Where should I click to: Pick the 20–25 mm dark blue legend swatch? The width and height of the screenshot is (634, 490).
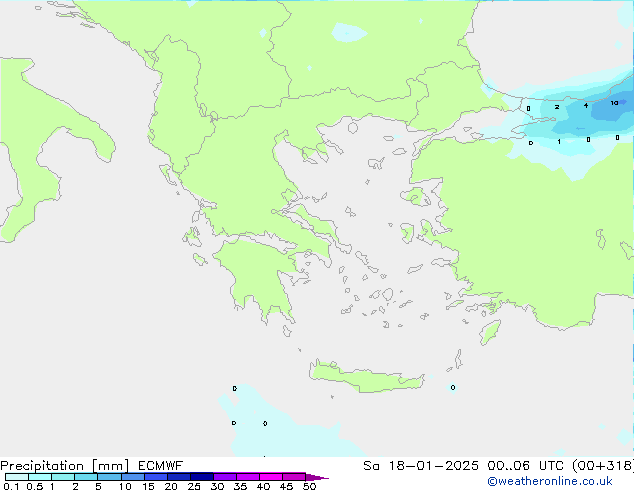[178, 477]
